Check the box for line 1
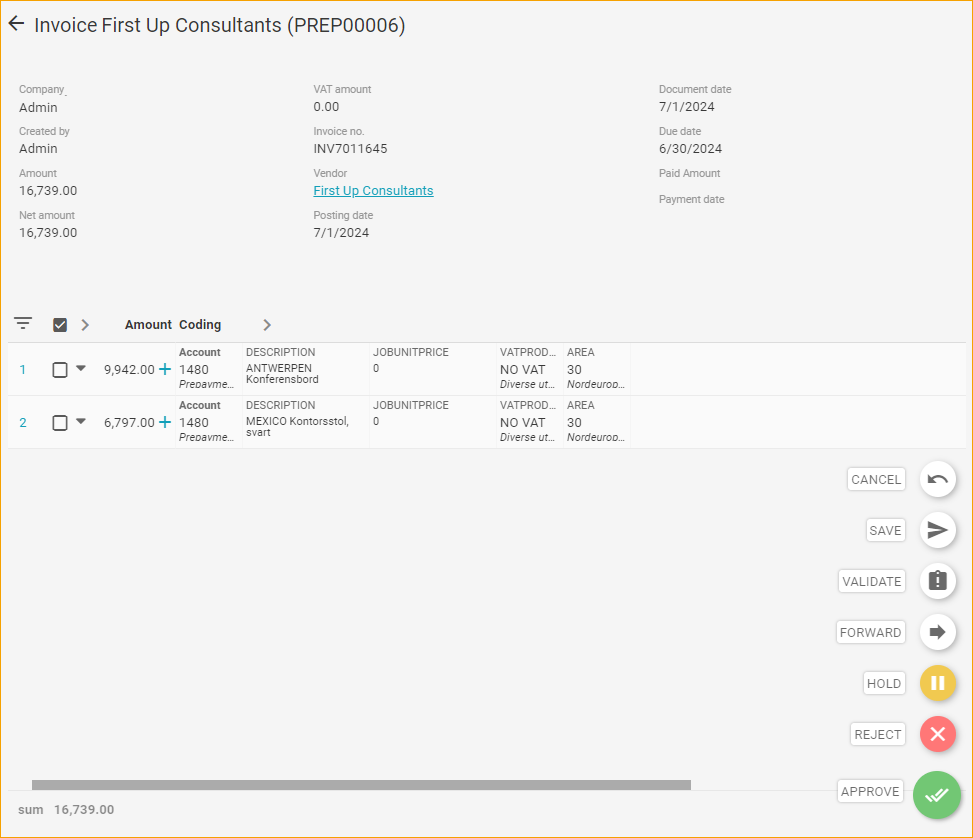Image resolution: width=973 pixels, height=838 pixels. (60, 370)
